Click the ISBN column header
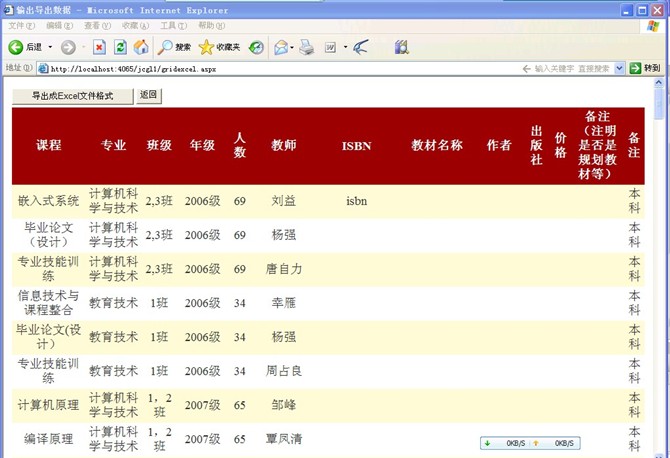The image size is (670, 458). point(356,146)
